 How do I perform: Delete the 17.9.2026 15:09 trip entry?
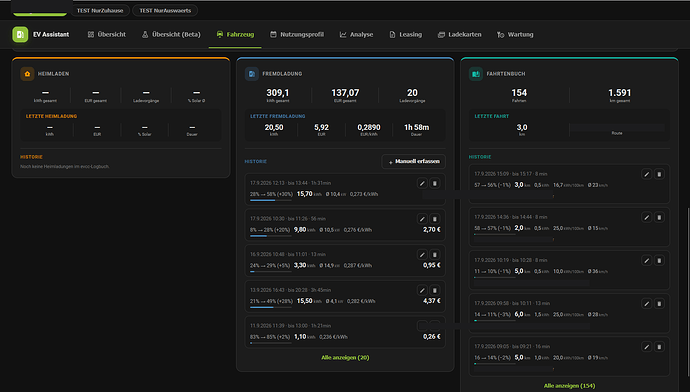point(659,174)
